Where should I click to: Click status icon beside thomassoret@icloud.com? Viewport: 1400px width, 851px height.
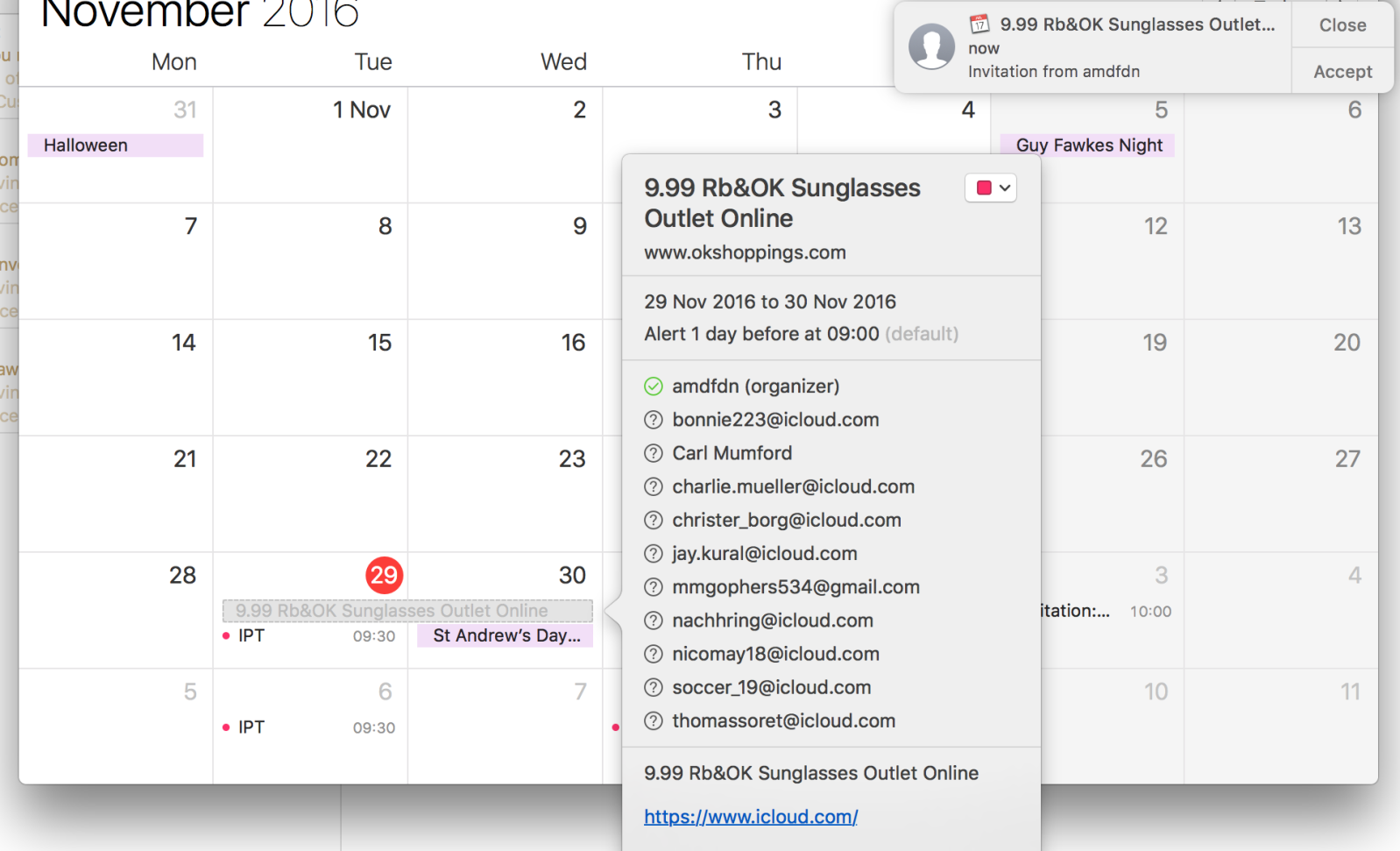pyautogui.click(x=654, y=720)
